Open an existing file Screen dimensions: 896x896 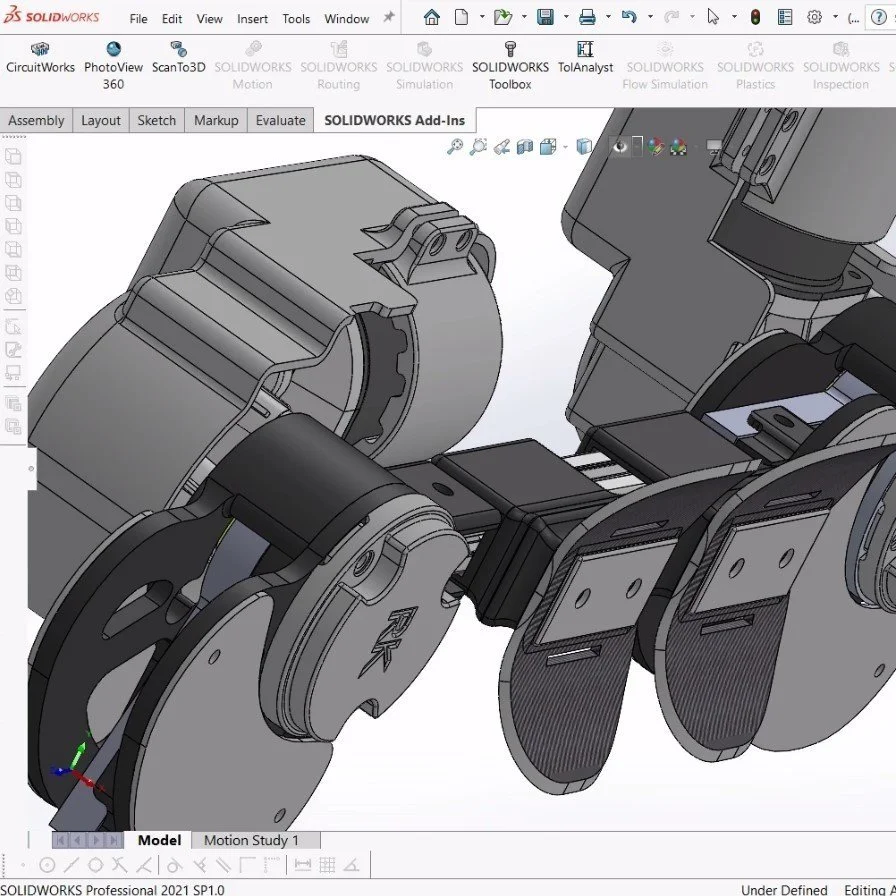tap(503, 17)
